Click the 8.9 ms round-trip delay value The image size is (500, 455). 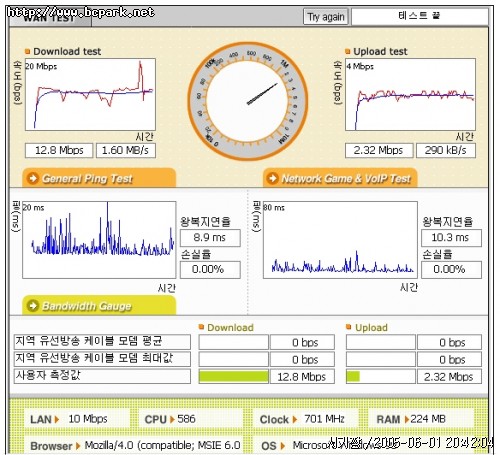[210, 238]
